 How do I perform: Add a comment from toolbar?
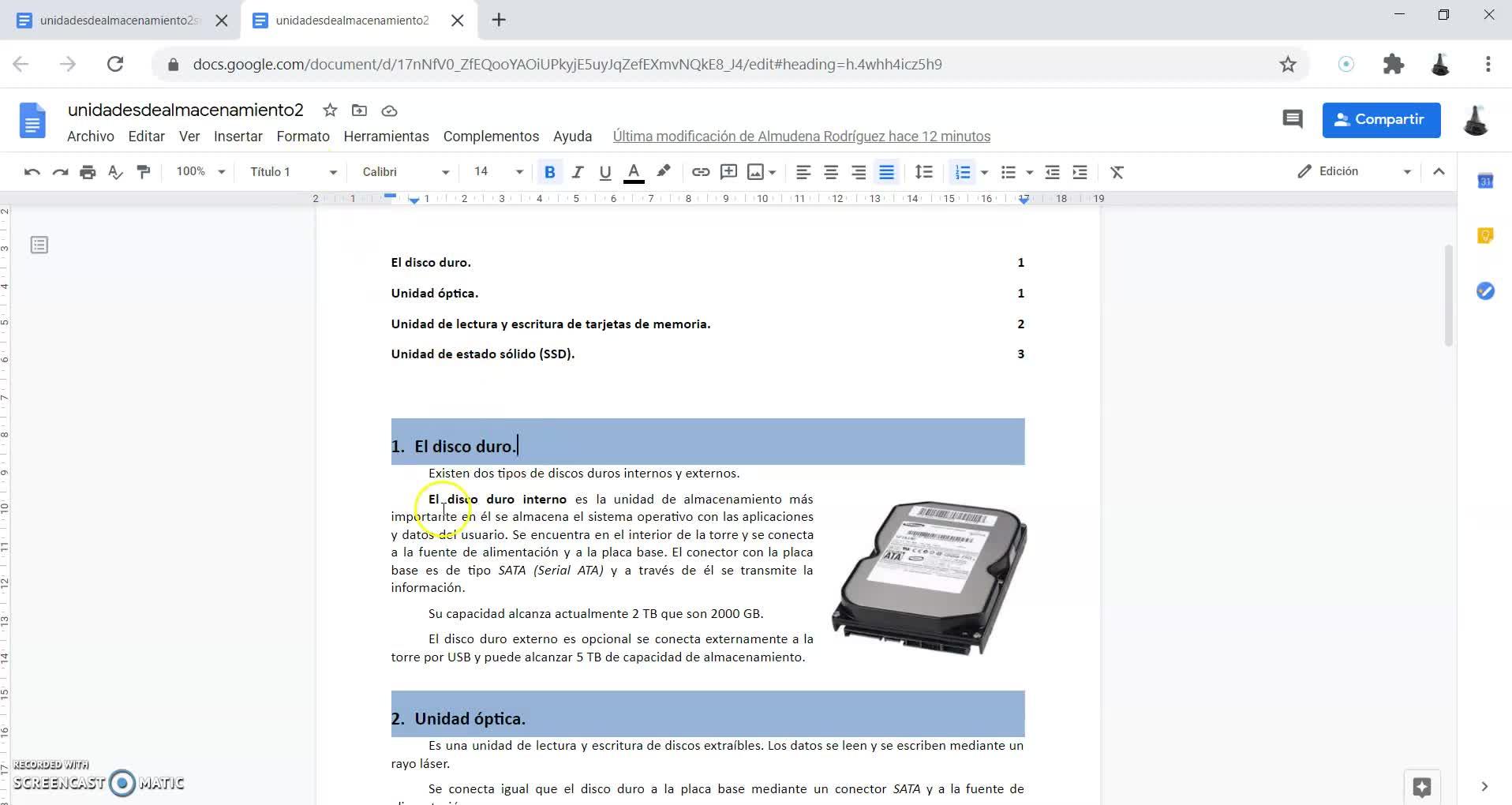pyautogui.click(x=728, y=172)
